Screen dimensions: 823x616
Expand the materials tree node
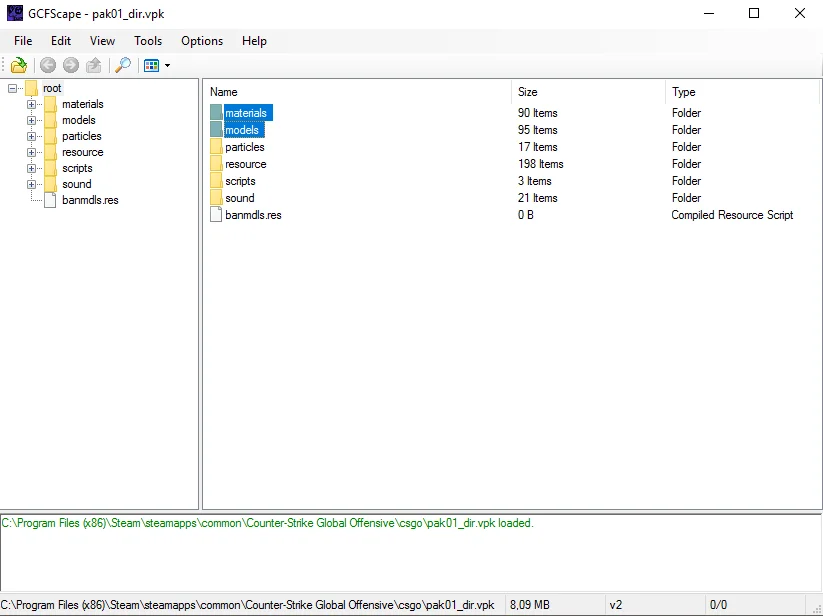[31, 104]
